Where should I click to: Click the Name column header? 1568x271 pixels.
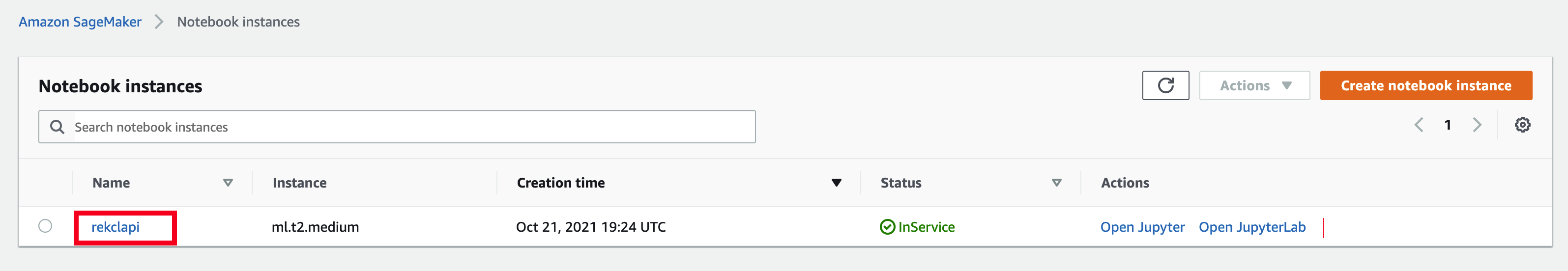pyautogui.click(x=111, y=183)
